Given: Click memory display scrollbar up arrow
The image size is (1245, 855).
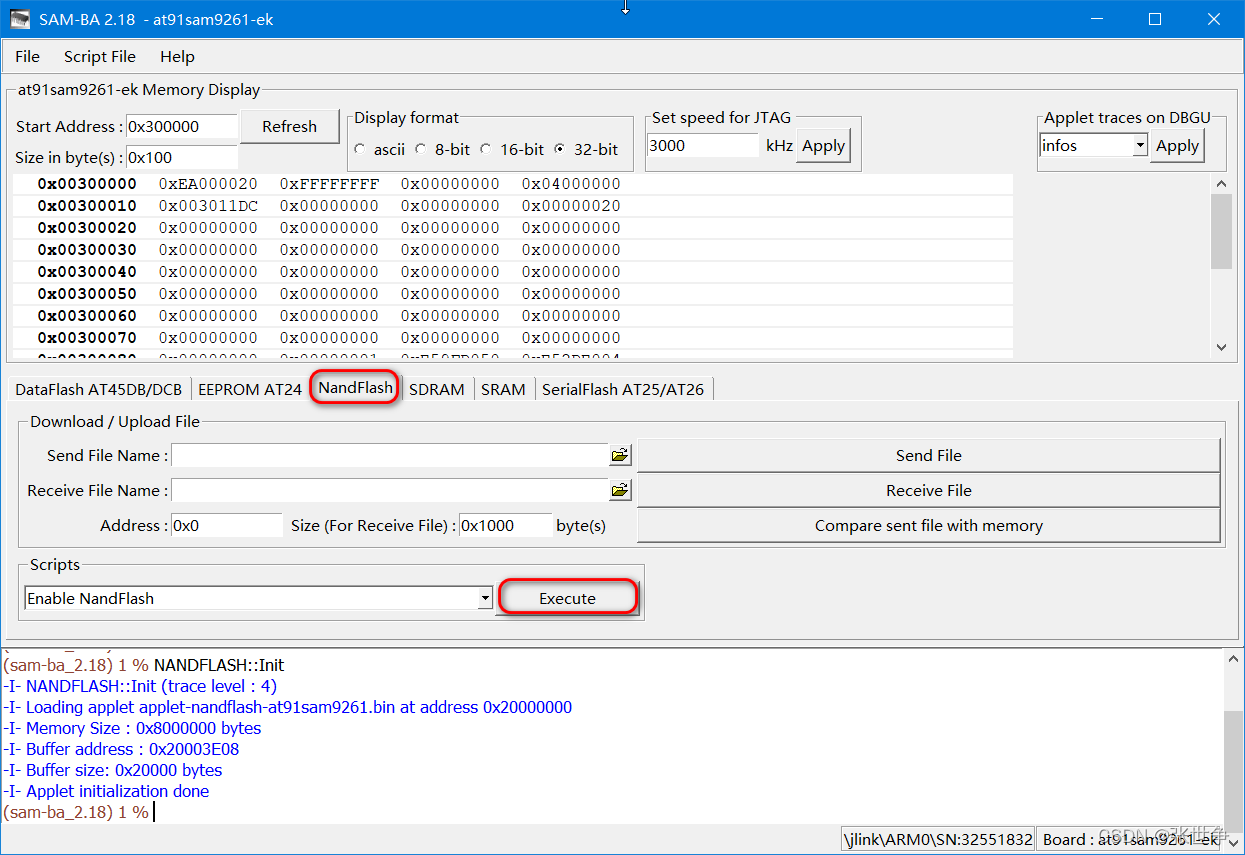Looking at the screenshot, I should coord(1221,184).
